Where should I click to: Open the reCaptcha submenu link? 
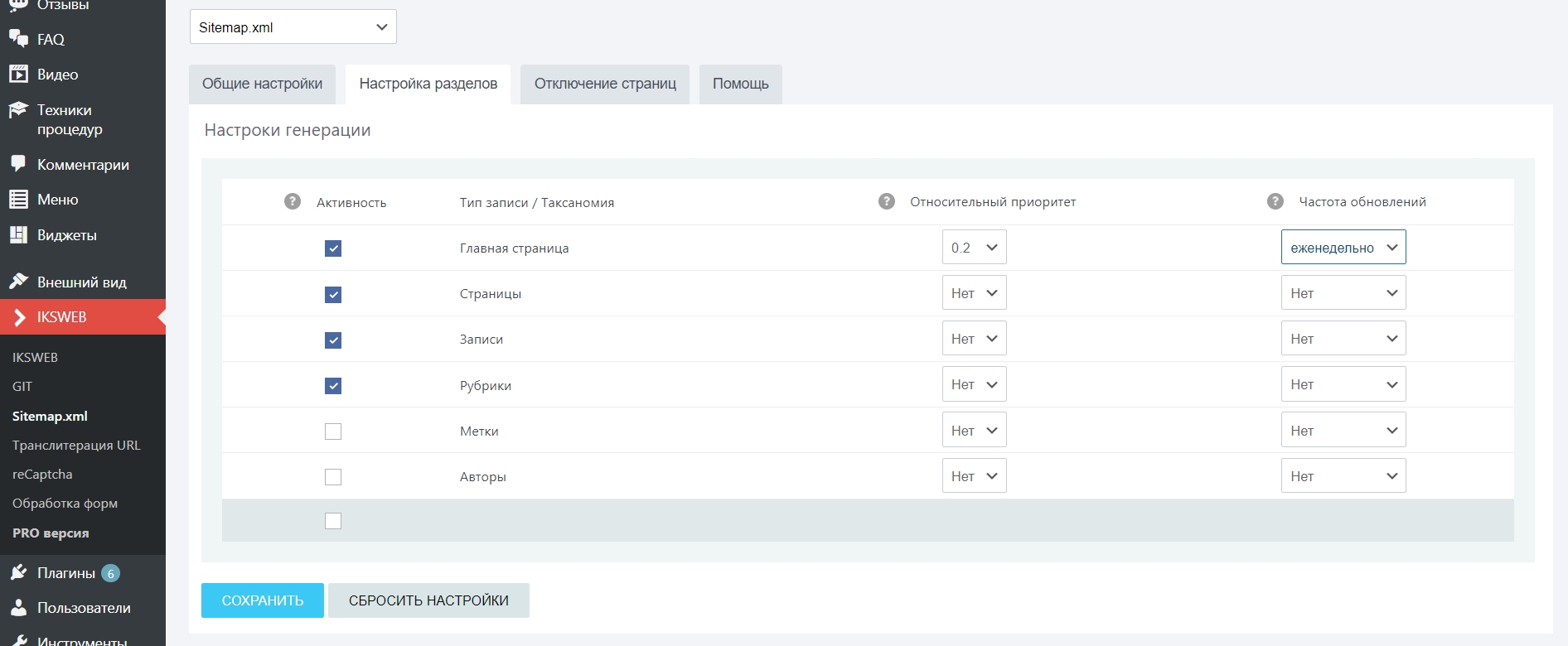pos(42,474)
